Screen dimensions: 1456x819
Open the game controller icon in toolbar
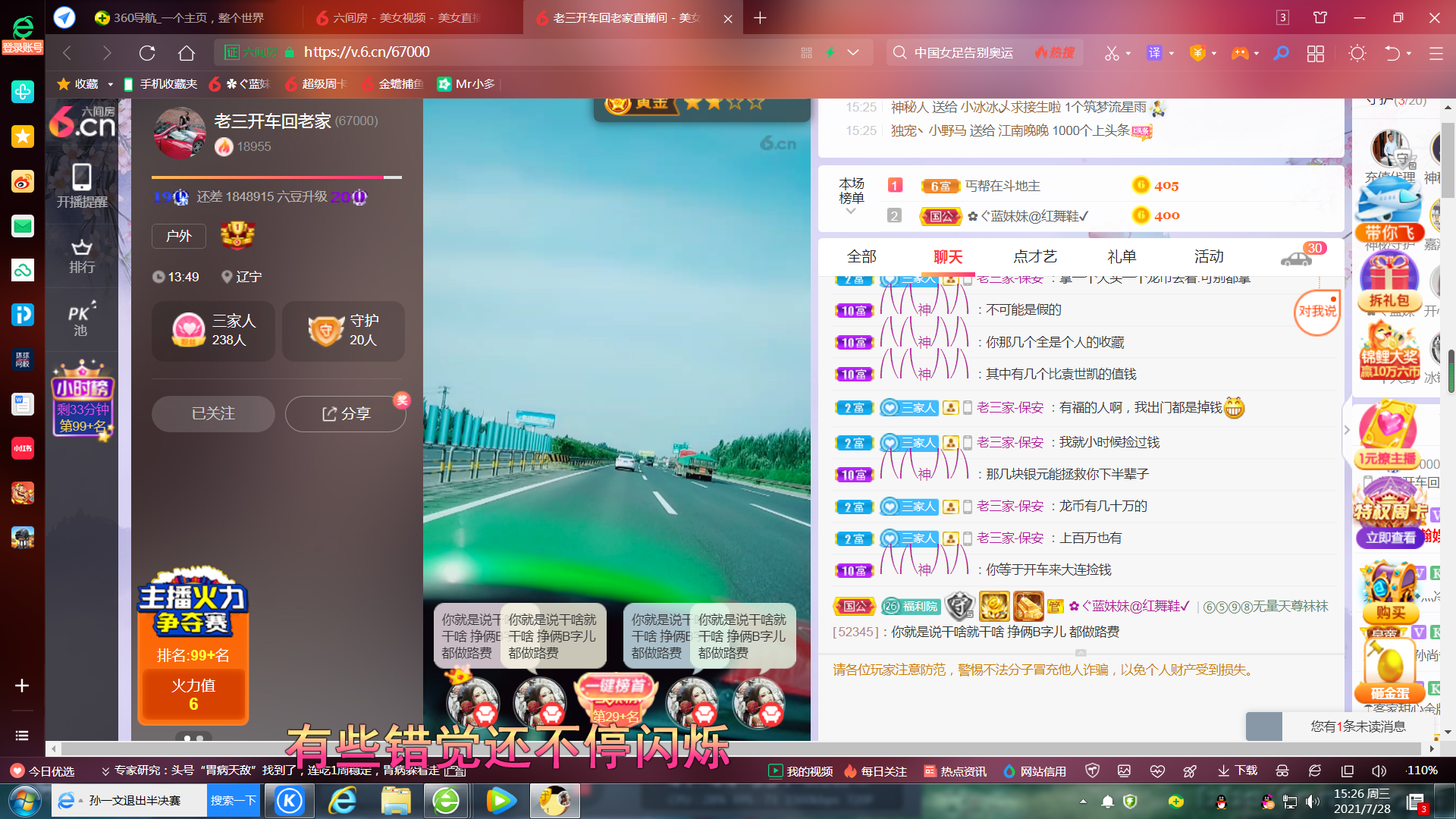(1240, 53)
